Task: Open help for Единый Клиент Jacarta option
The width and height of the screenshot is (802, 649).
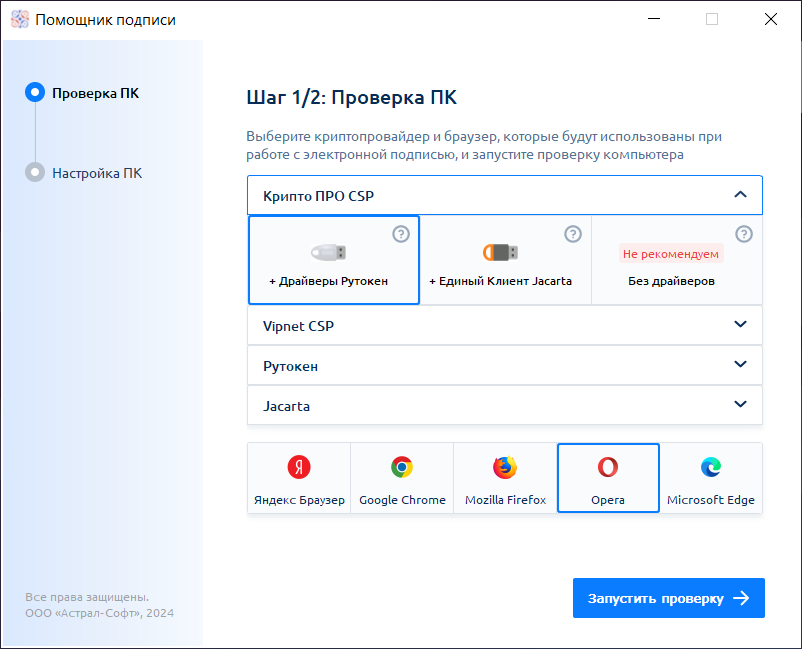Action: [573, 234]
